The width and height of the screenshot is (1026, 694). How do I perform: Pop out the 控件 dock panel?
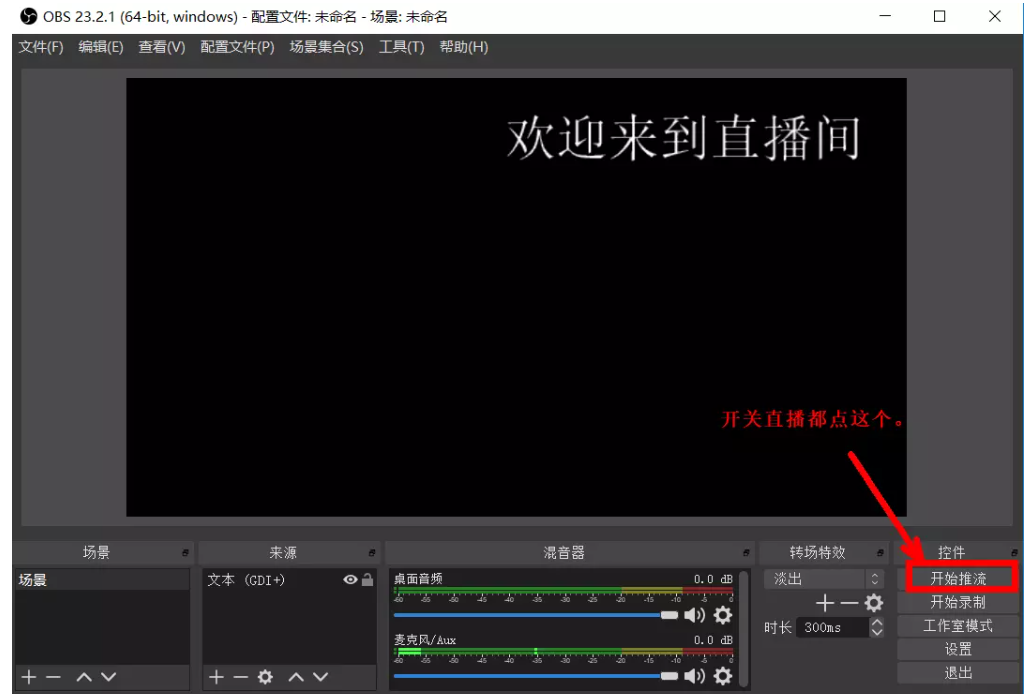[1014, 553]
